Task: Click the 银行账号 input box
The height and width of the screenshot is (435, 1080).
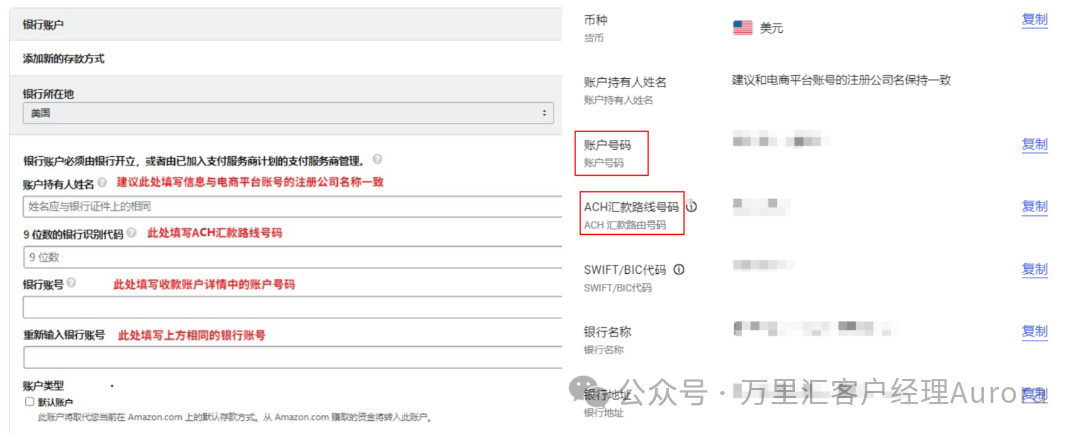Action: 290,307
